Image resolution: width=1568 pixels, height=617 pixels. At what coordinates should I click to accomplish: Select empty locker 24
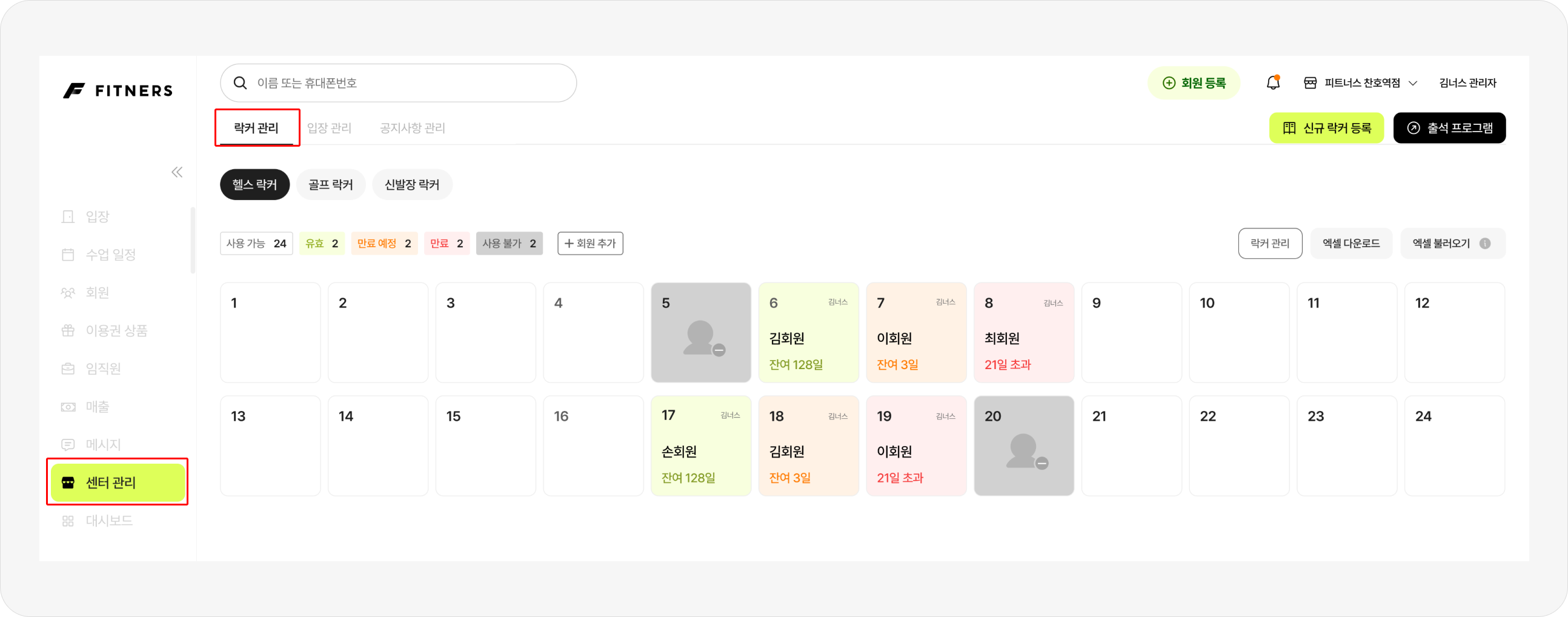tap(1455, 446)
